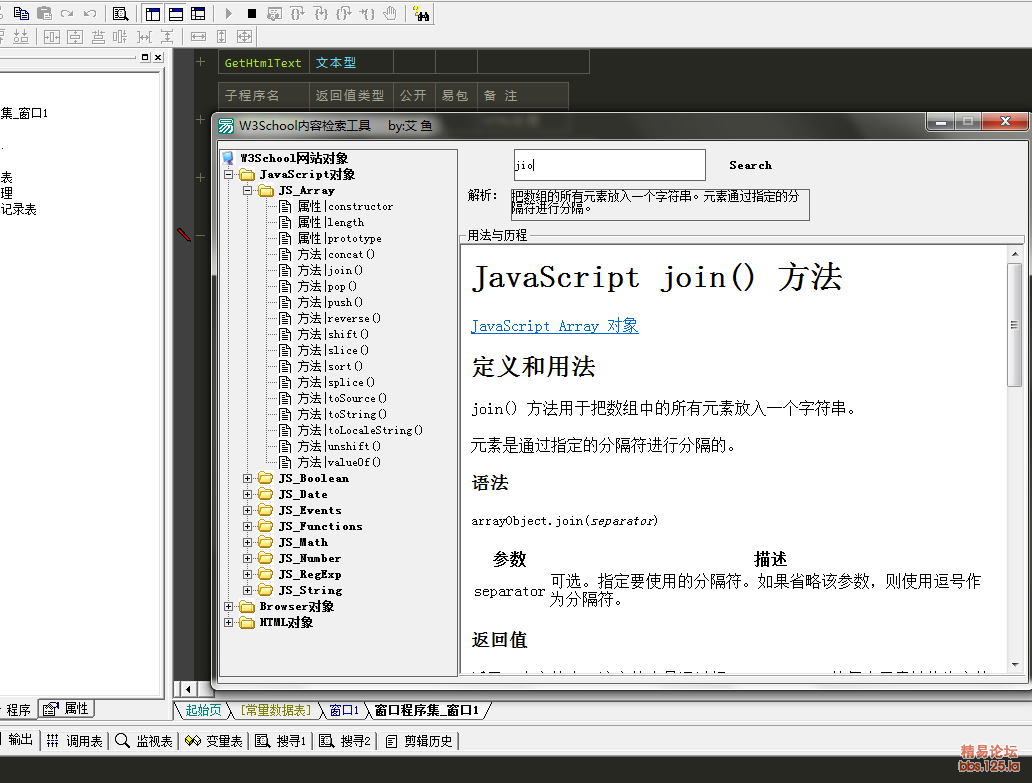Expand the JS_Boolean folder

pos(247,478)
